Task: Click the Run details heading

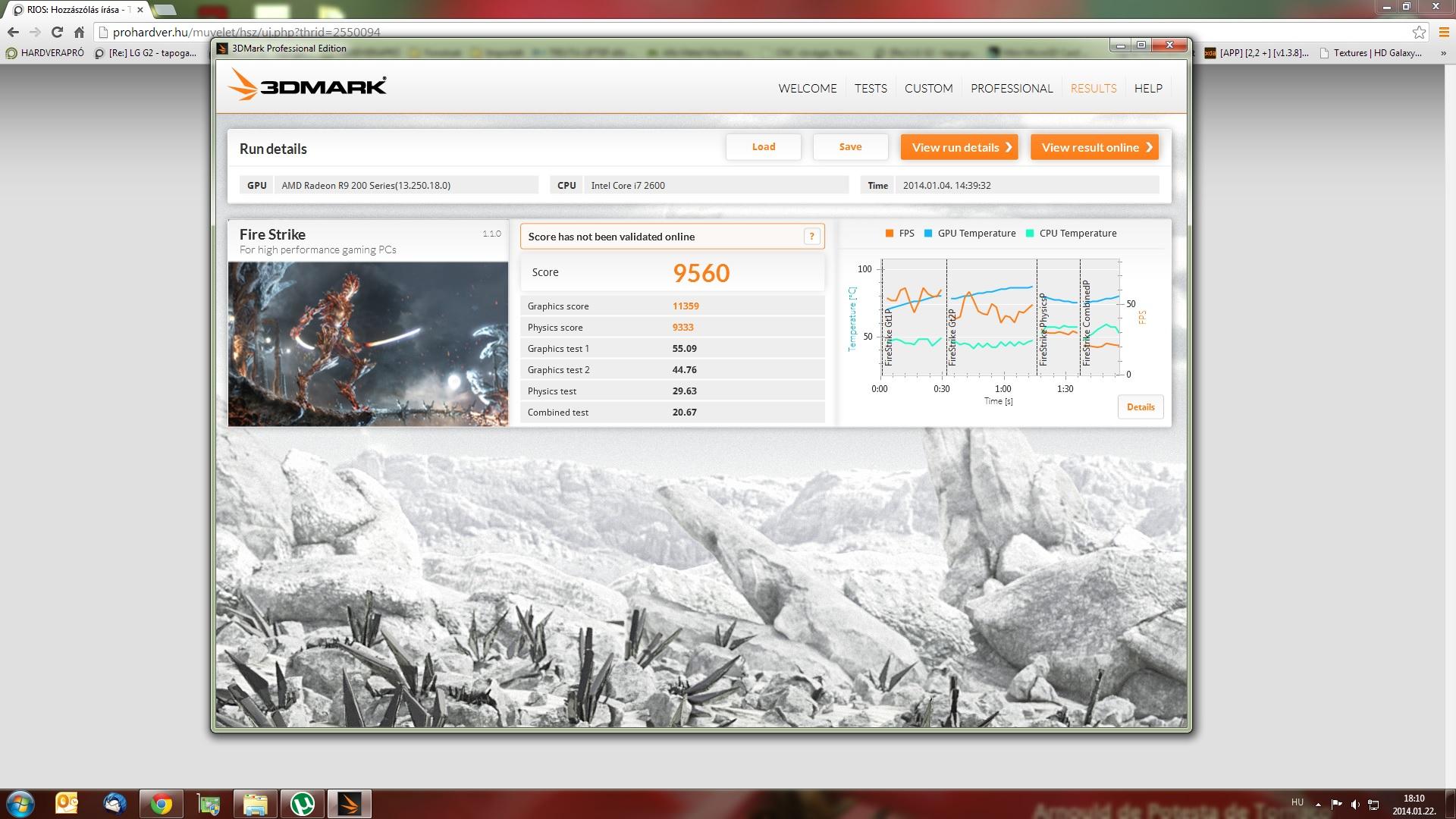Action: 273,149
